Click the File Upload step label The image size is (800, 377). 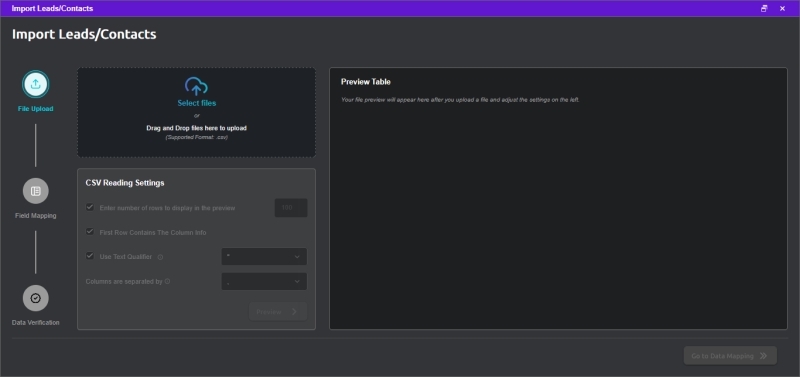36,109
